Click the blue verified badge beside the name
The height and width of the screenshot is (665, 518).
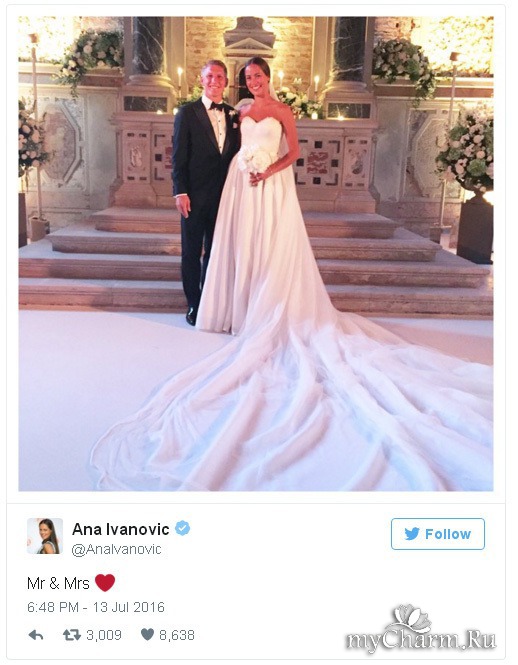click(182, 528)
